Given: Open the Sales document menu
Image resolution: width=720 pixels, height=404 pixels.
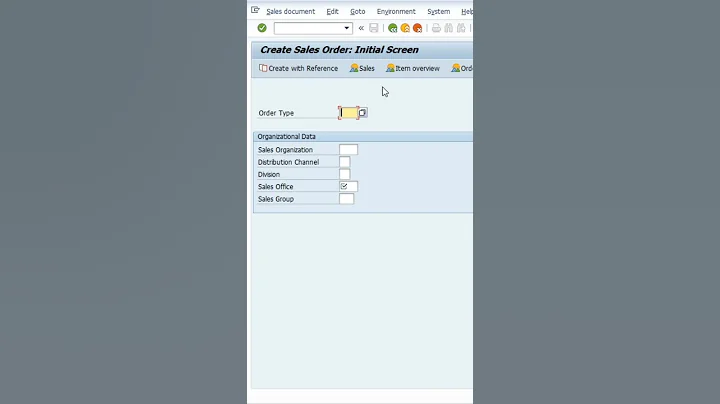Looking at the screenshot, I should coord(291,11).
